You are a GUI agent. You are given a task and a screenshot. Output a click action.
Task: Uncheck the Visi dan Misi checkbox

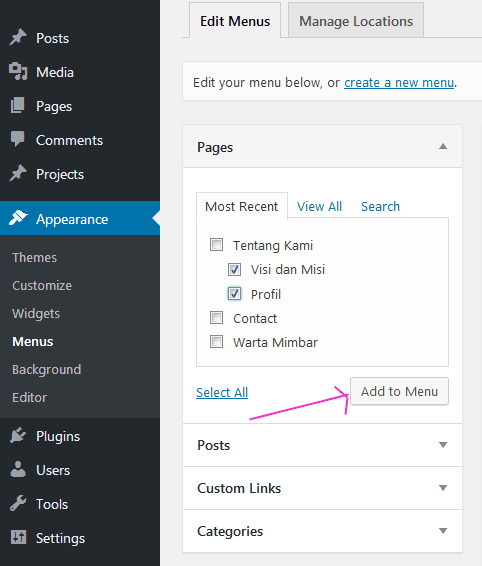234,269
